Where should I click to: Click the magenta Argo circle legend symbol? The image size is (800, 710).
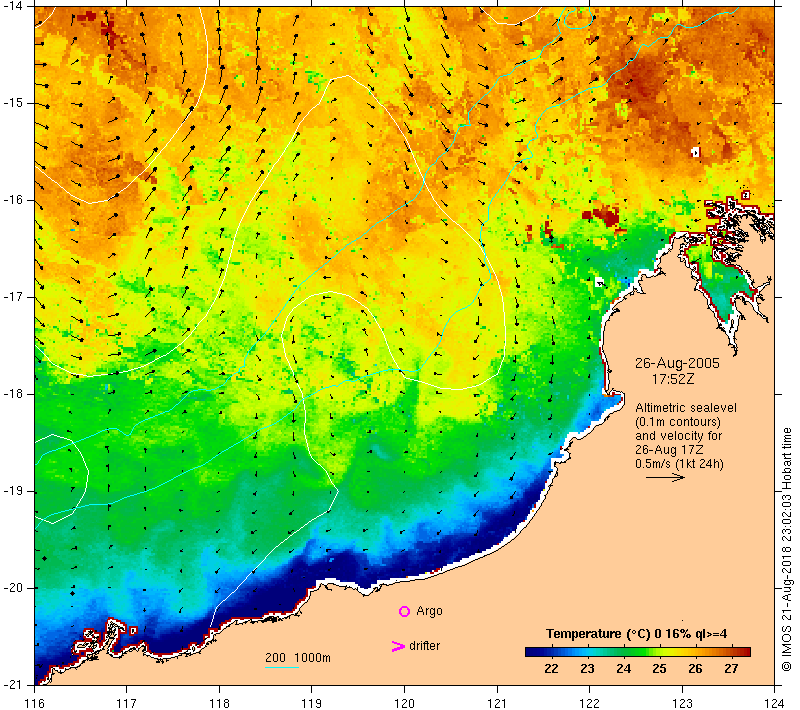[404, 611]
